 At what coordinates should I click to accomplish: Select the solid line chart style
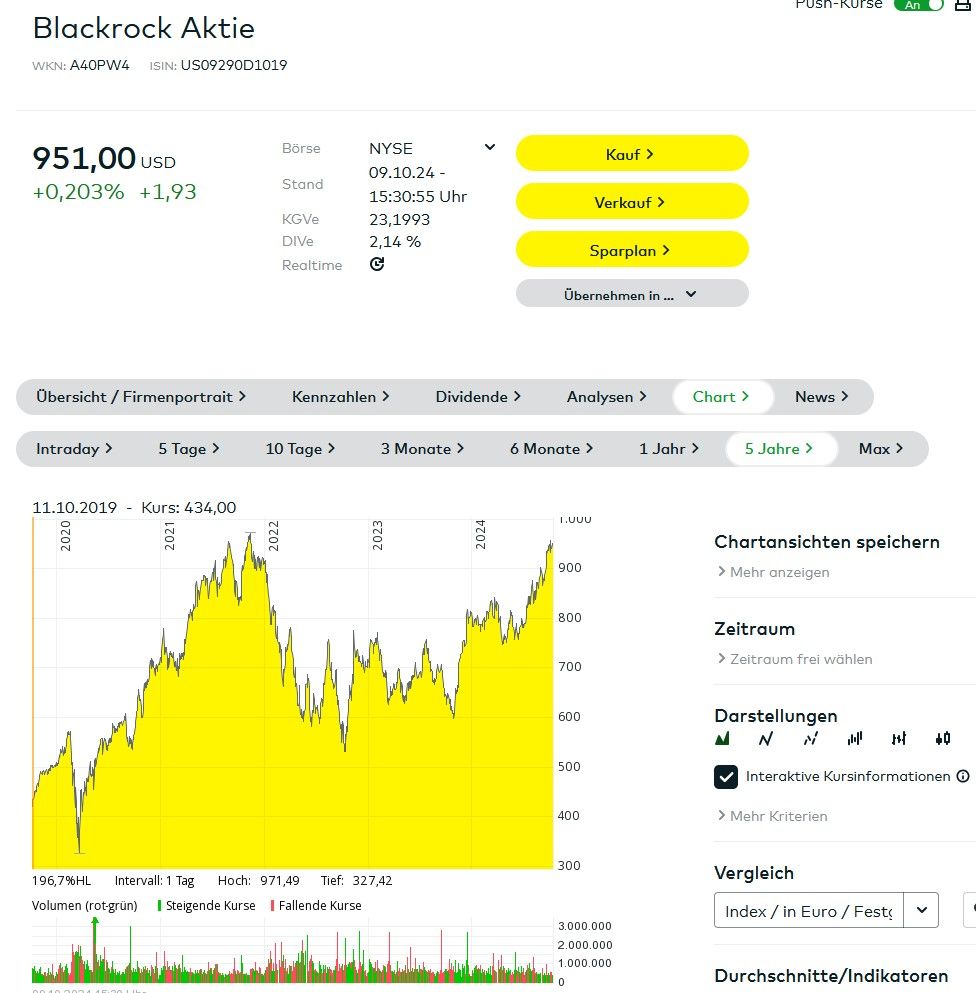coord(766,739)
